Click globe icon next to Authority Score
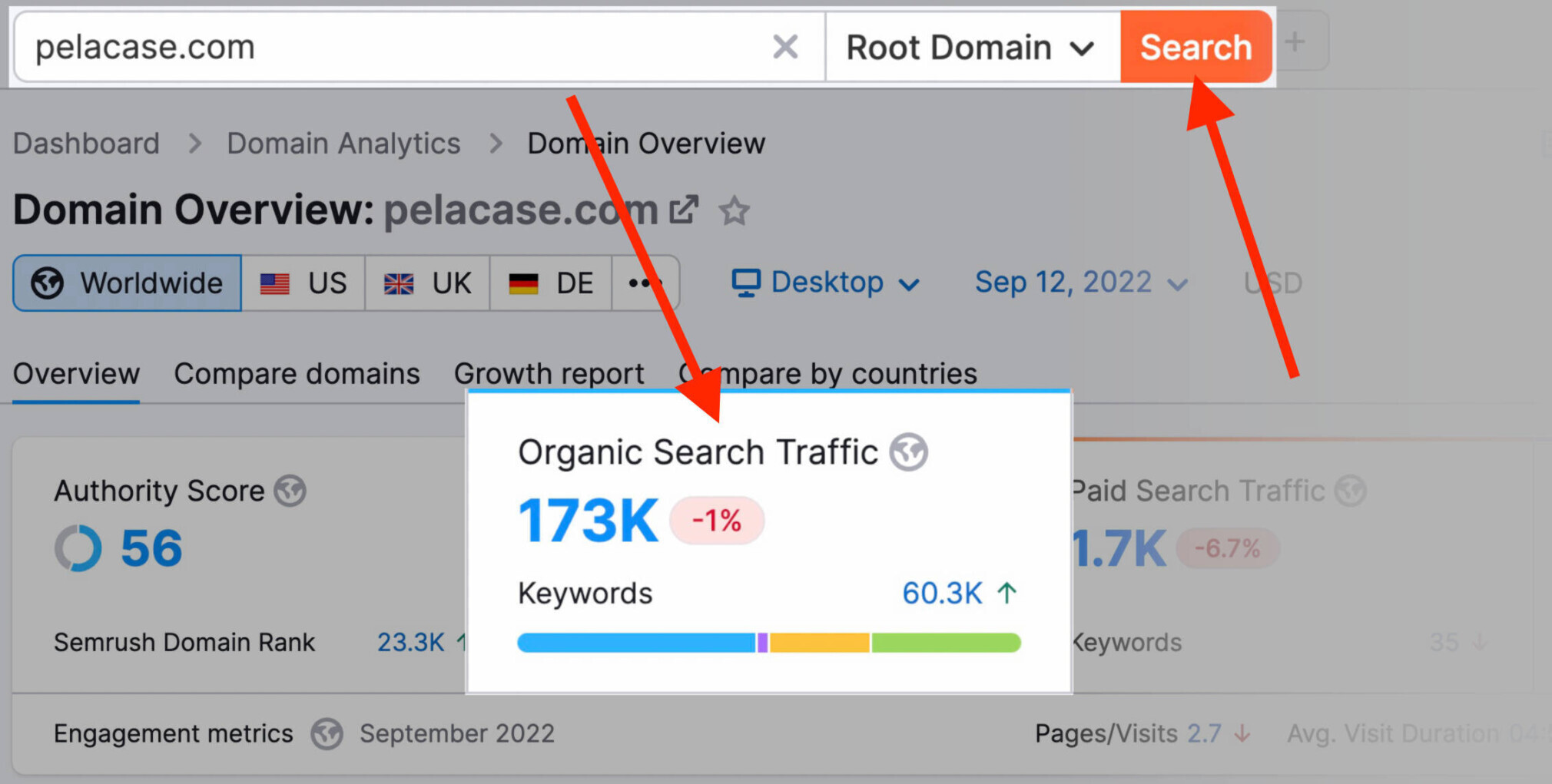Viewport: 1552px width, 784px height. click(290, 491)
